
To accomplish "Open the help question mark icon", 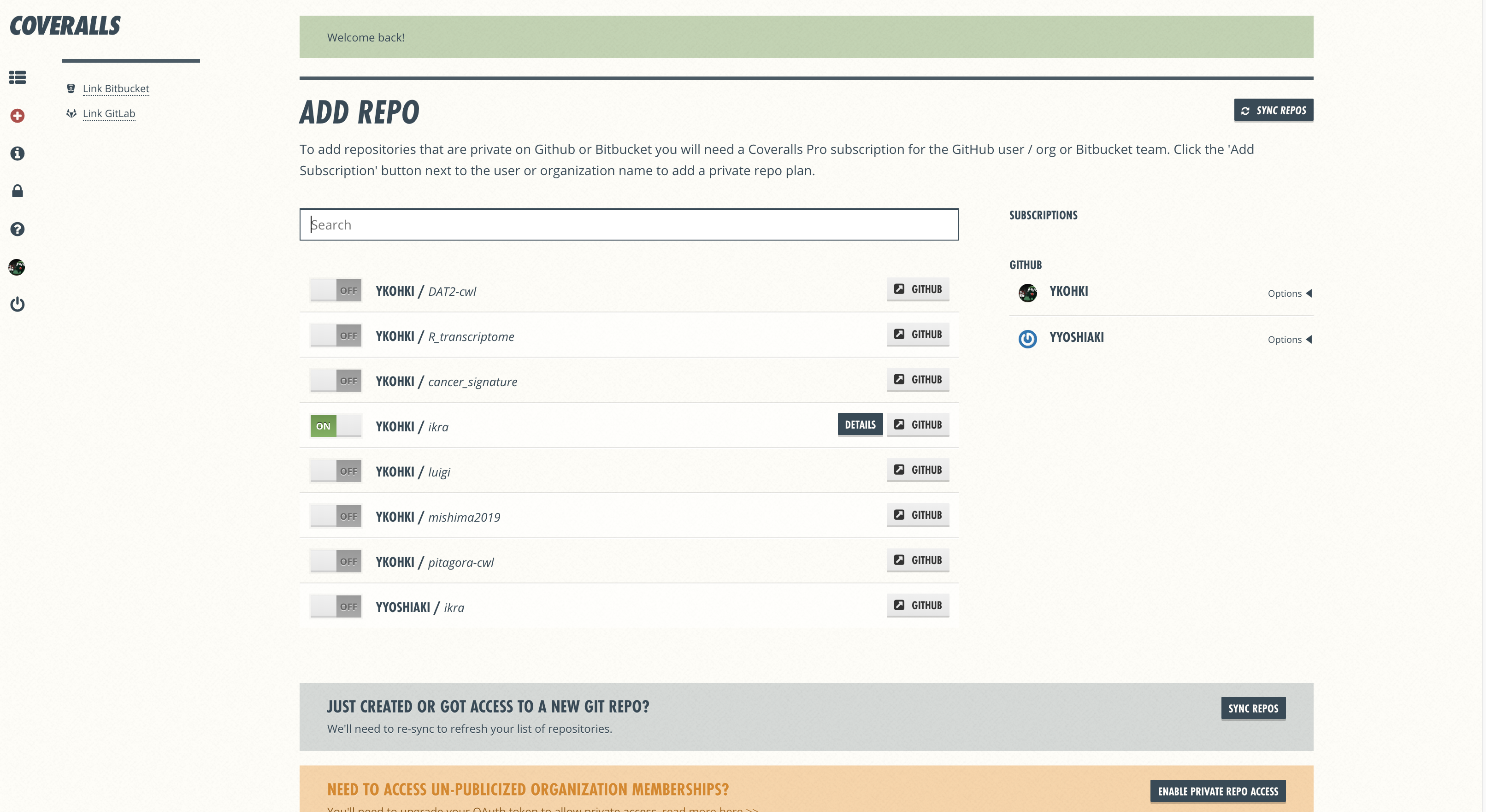I will click(x=18, y=229).
